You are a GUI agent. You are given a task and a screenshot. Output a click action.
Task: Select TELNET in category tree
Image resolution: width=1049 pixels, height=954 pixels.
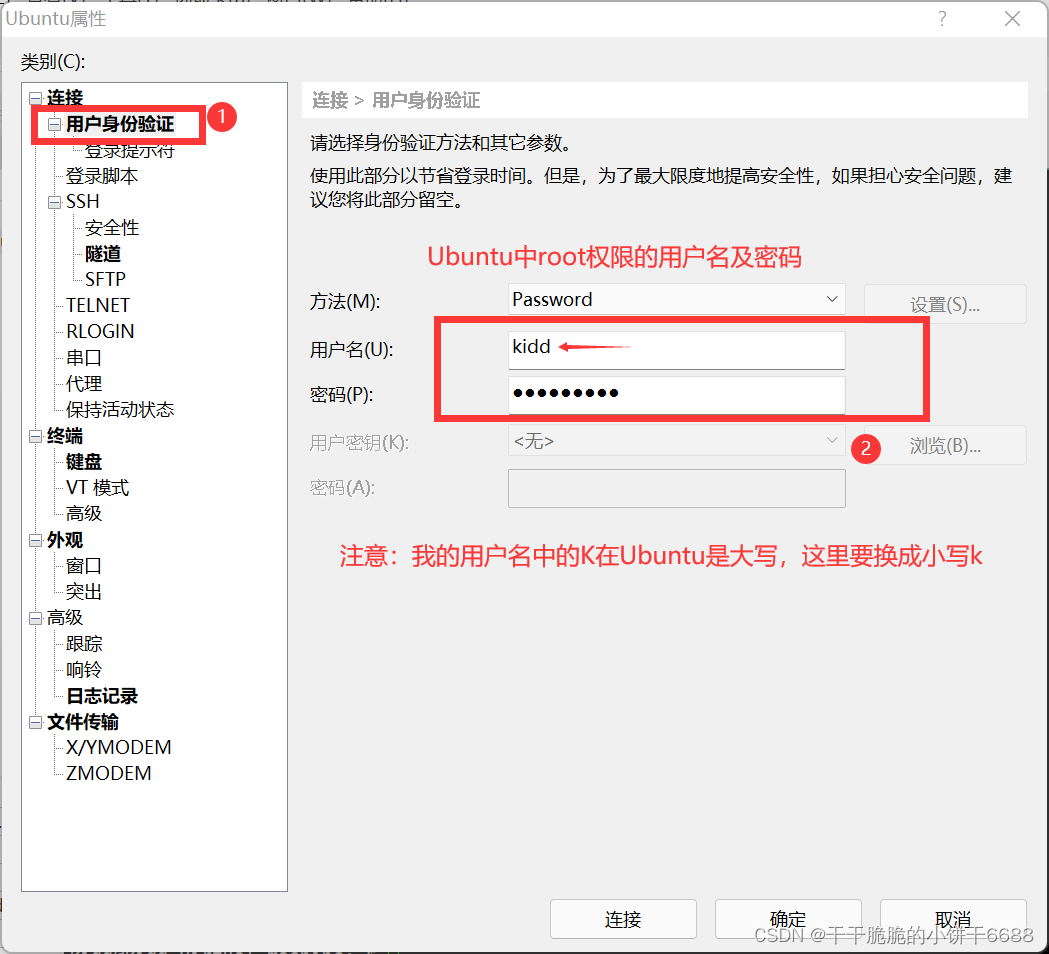pyautogui.click(x=98, y=306)
